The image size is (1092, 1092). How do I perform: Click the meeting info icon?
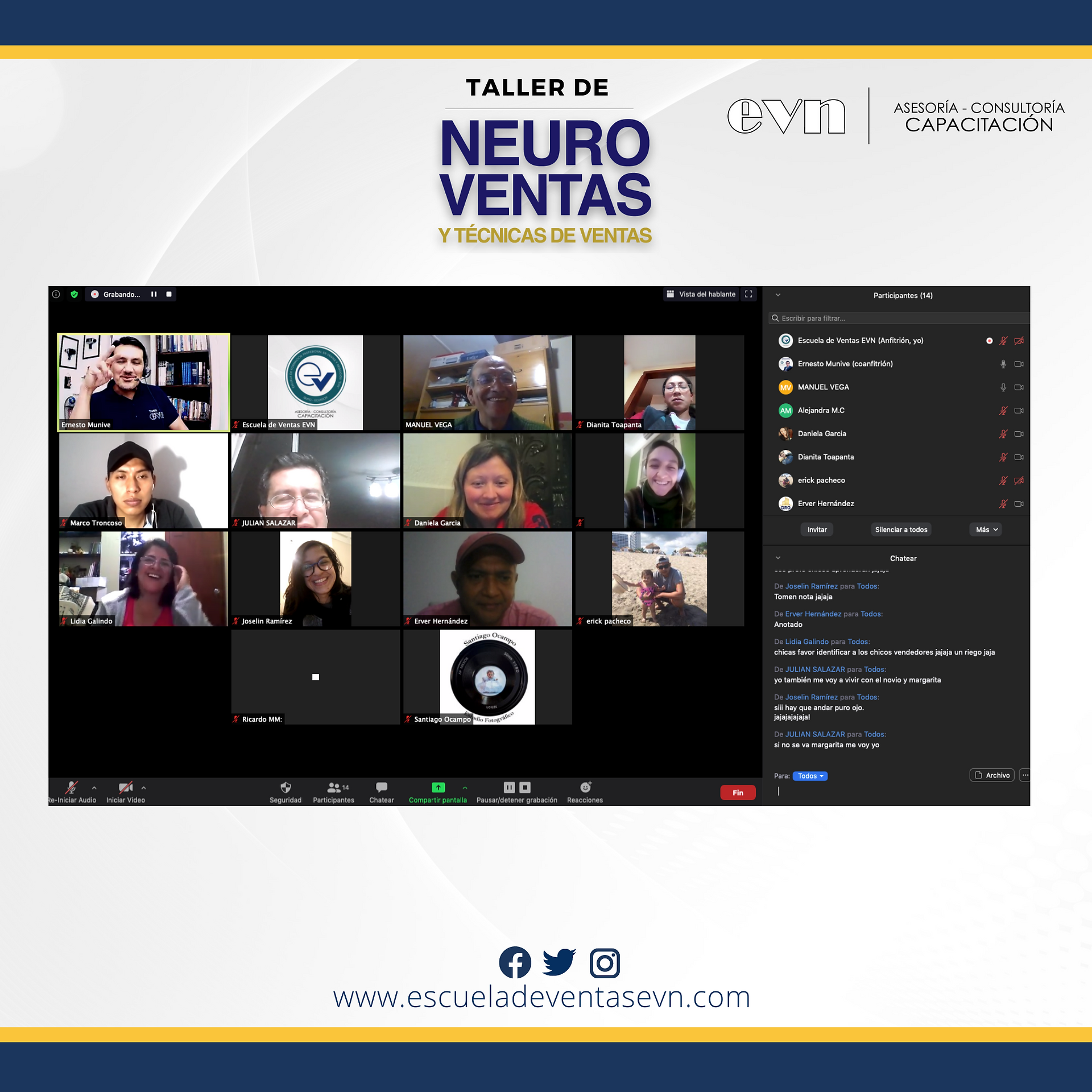coord(56,294)
